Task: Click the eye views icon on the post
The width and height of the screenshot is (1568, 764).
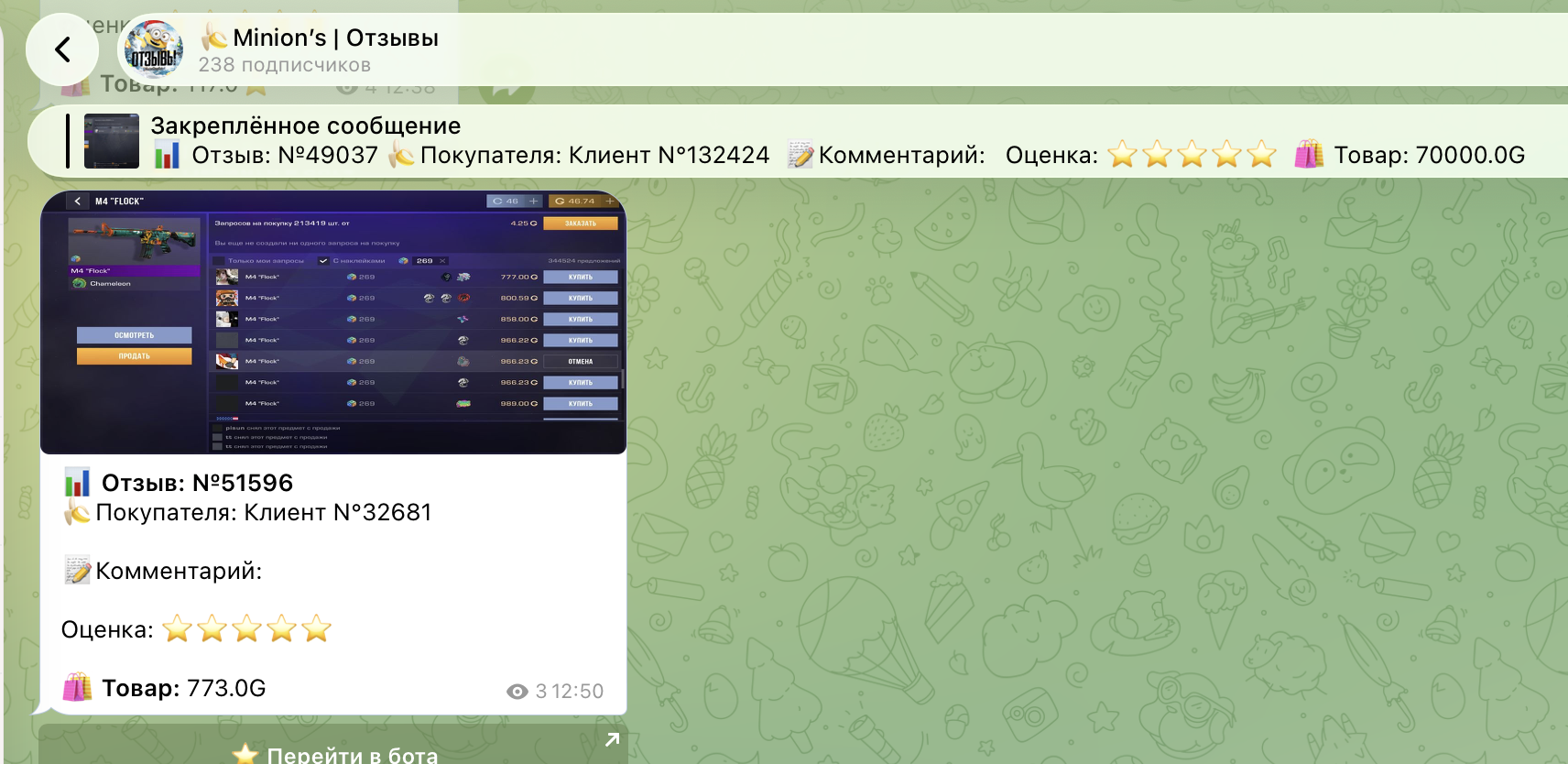Action: click(x=517, y=692)
